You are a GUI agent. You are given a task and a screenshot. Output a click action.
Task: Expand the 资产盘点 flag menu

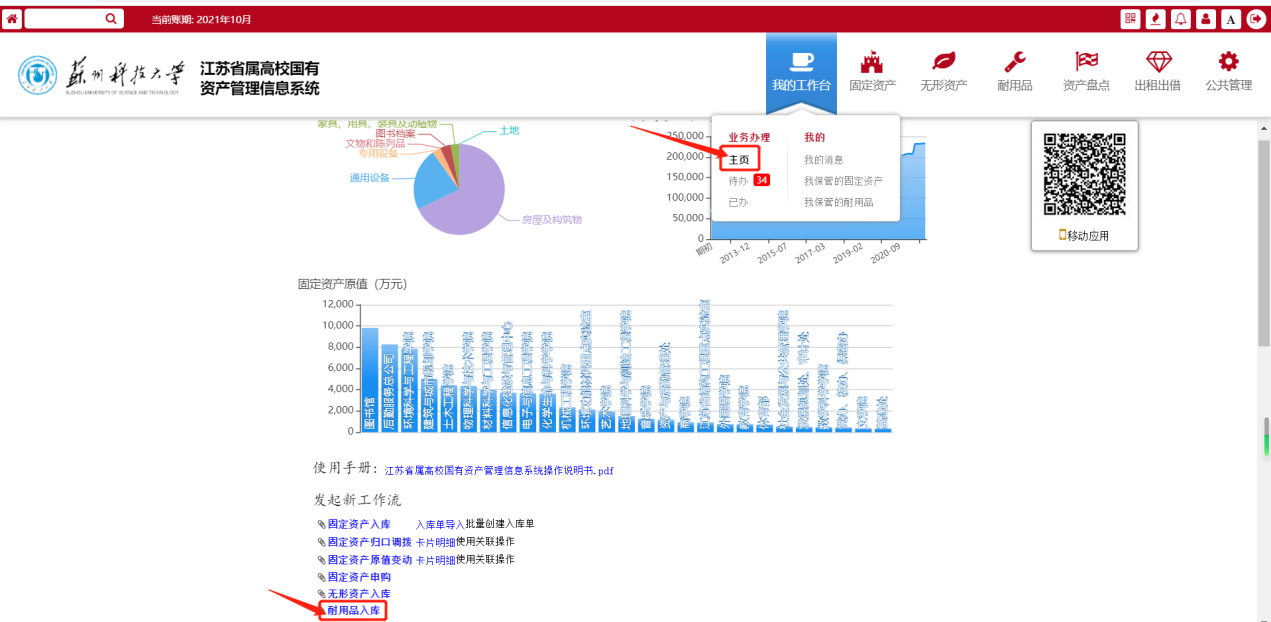(x=1086, y=71)
